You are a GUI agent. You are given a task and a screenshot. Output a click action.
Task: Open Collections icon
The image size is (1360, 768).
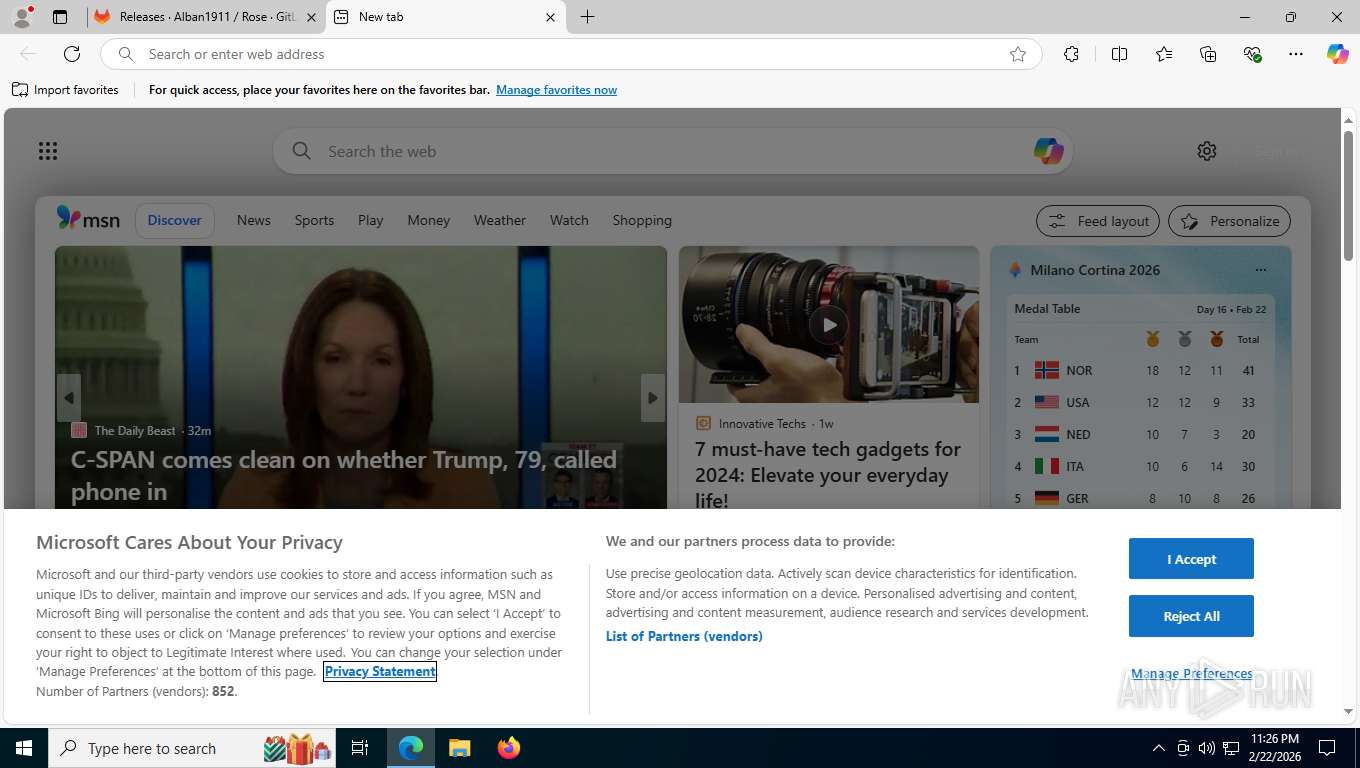click(1208, 54)
